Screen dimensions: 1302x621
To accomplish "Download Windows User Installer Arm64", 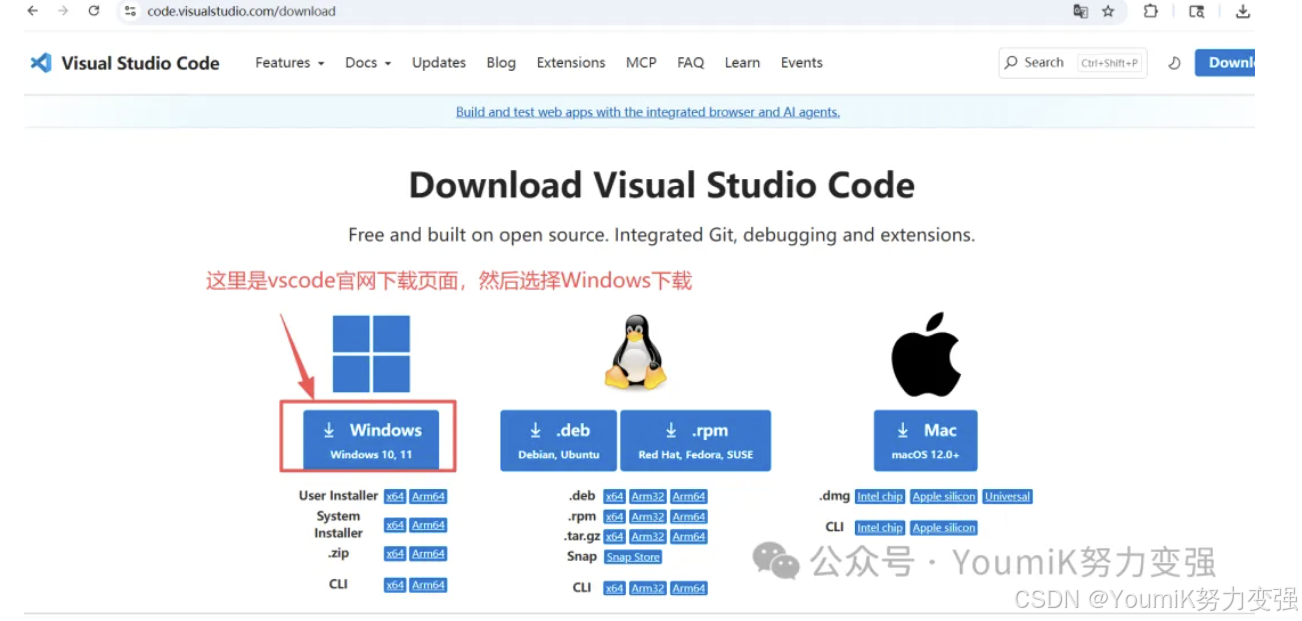I will [428, 497].
